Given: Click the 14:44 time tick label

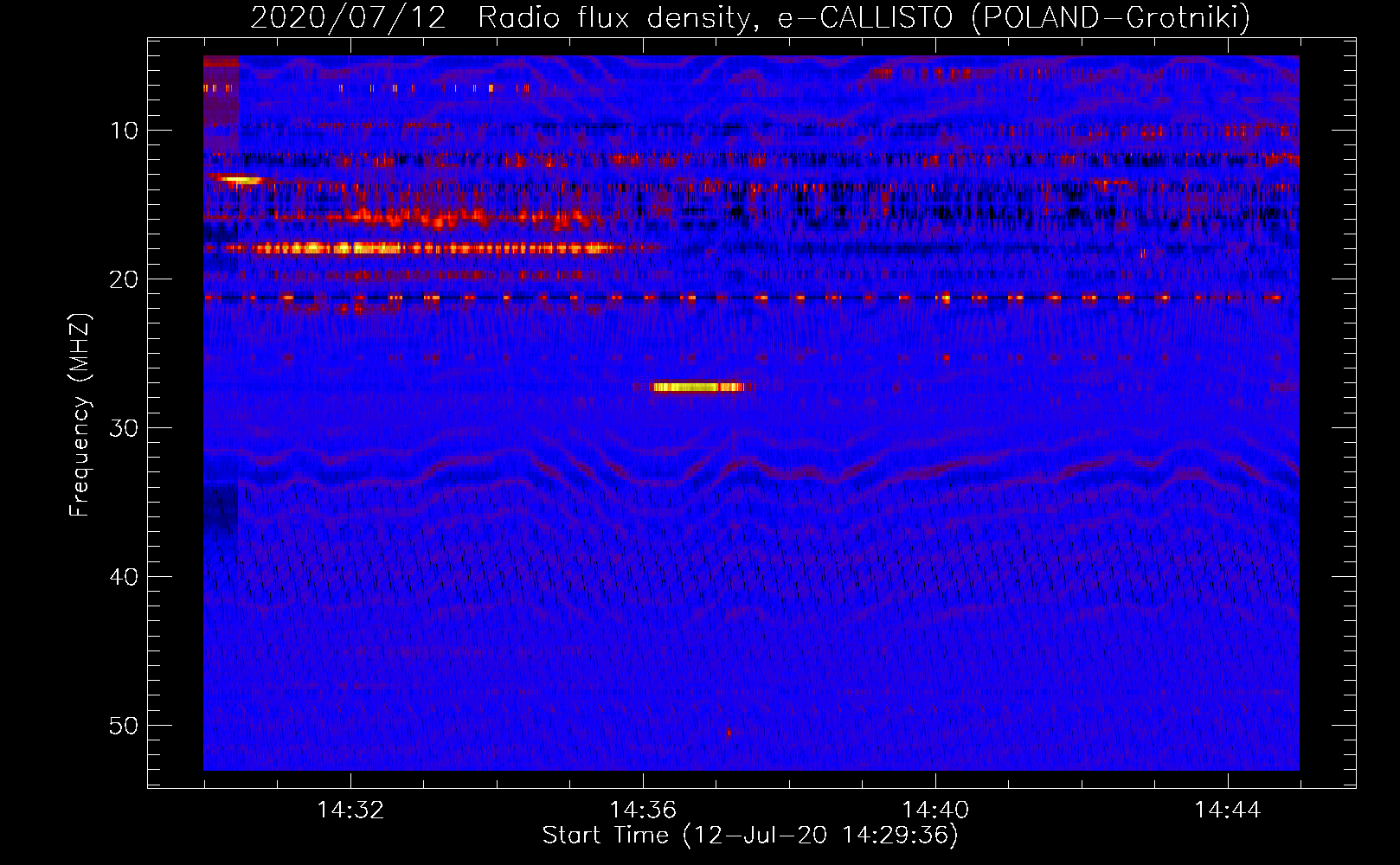Looking at the screenshot, I should 1228,811.
